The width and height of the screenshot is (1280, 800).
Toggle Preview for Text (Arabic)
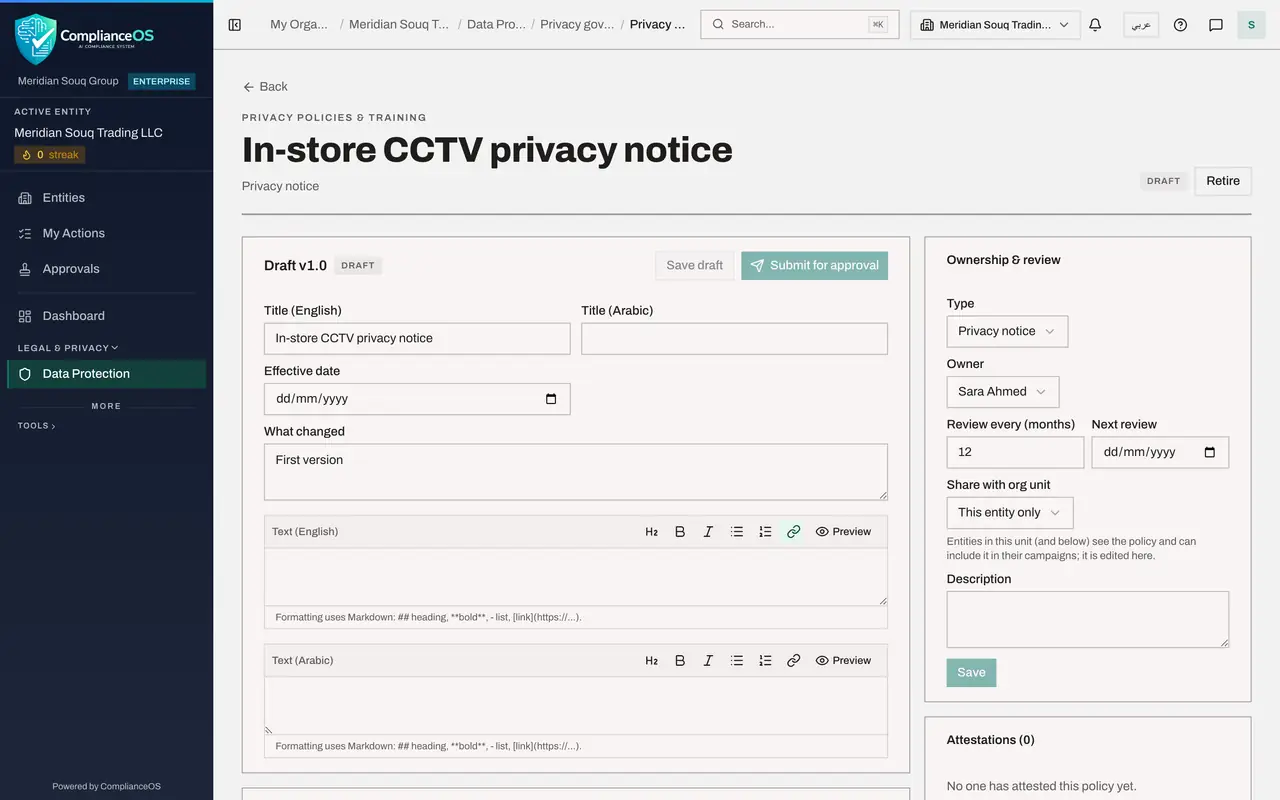[x=843, y=661]
